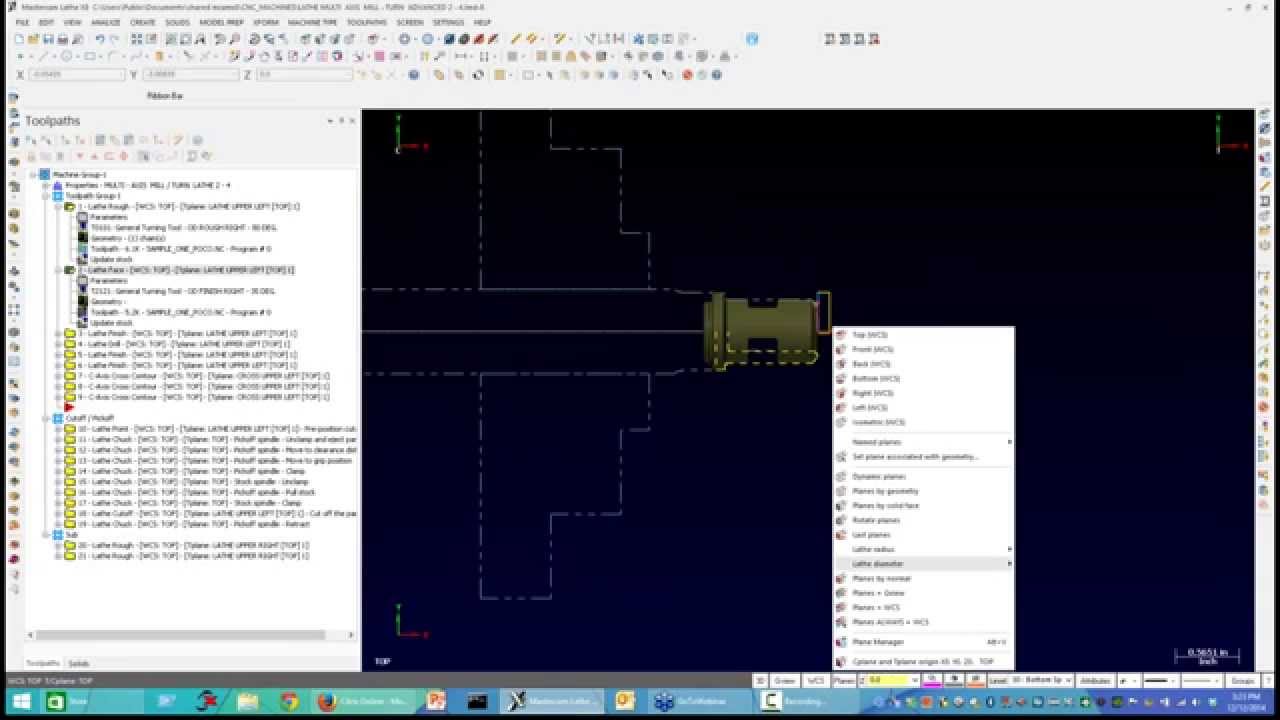The image size is (1280, 720).
Task: Click the Last planes icon
Action: 841,535
